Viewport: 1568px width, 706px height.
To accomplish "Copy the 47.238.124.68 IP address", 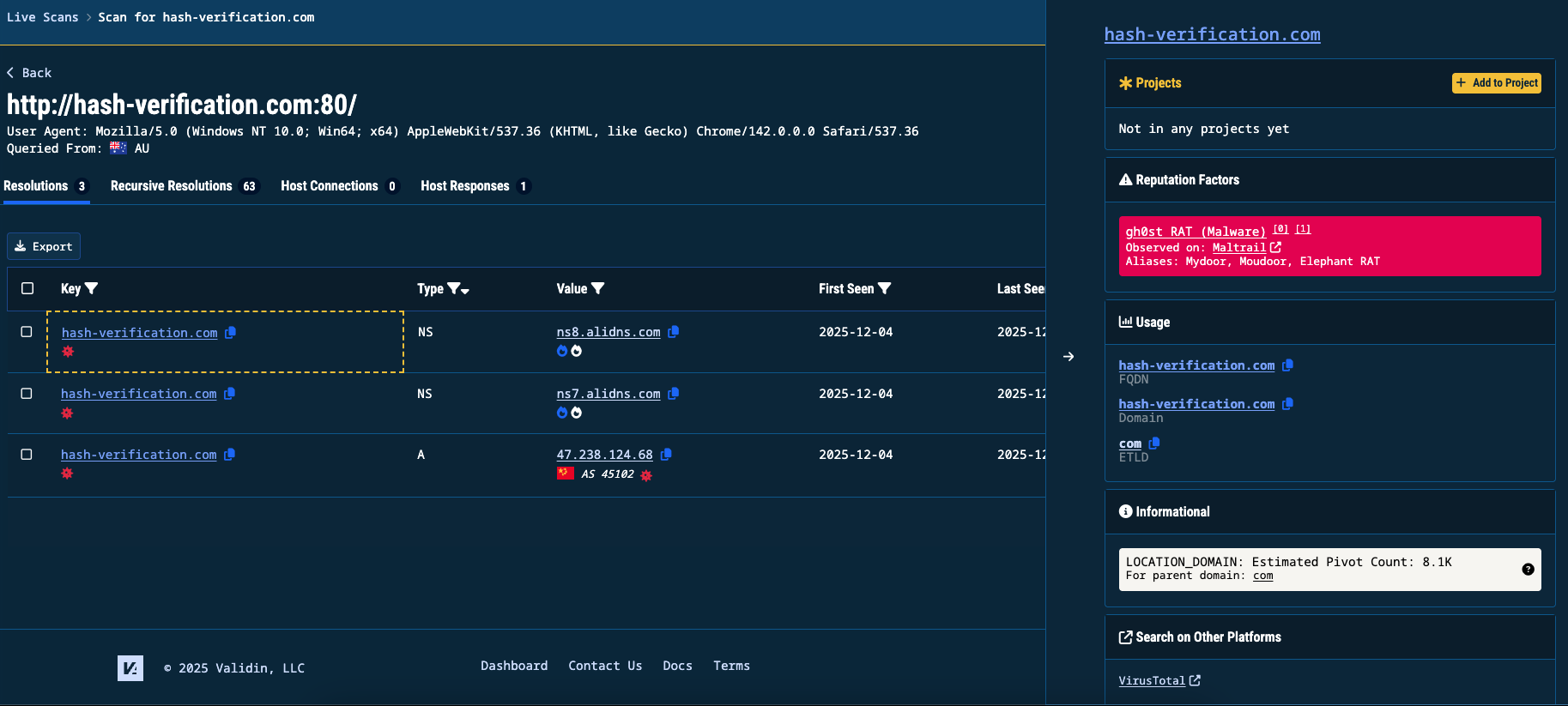I will tap(666, 455).
